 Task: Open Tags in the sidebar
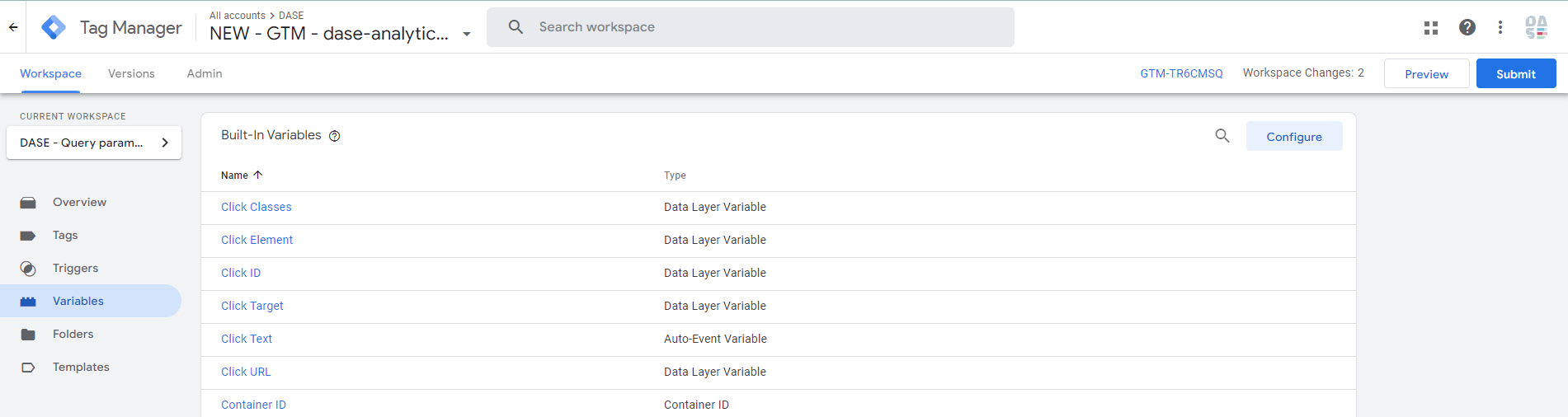coord(91,235)
